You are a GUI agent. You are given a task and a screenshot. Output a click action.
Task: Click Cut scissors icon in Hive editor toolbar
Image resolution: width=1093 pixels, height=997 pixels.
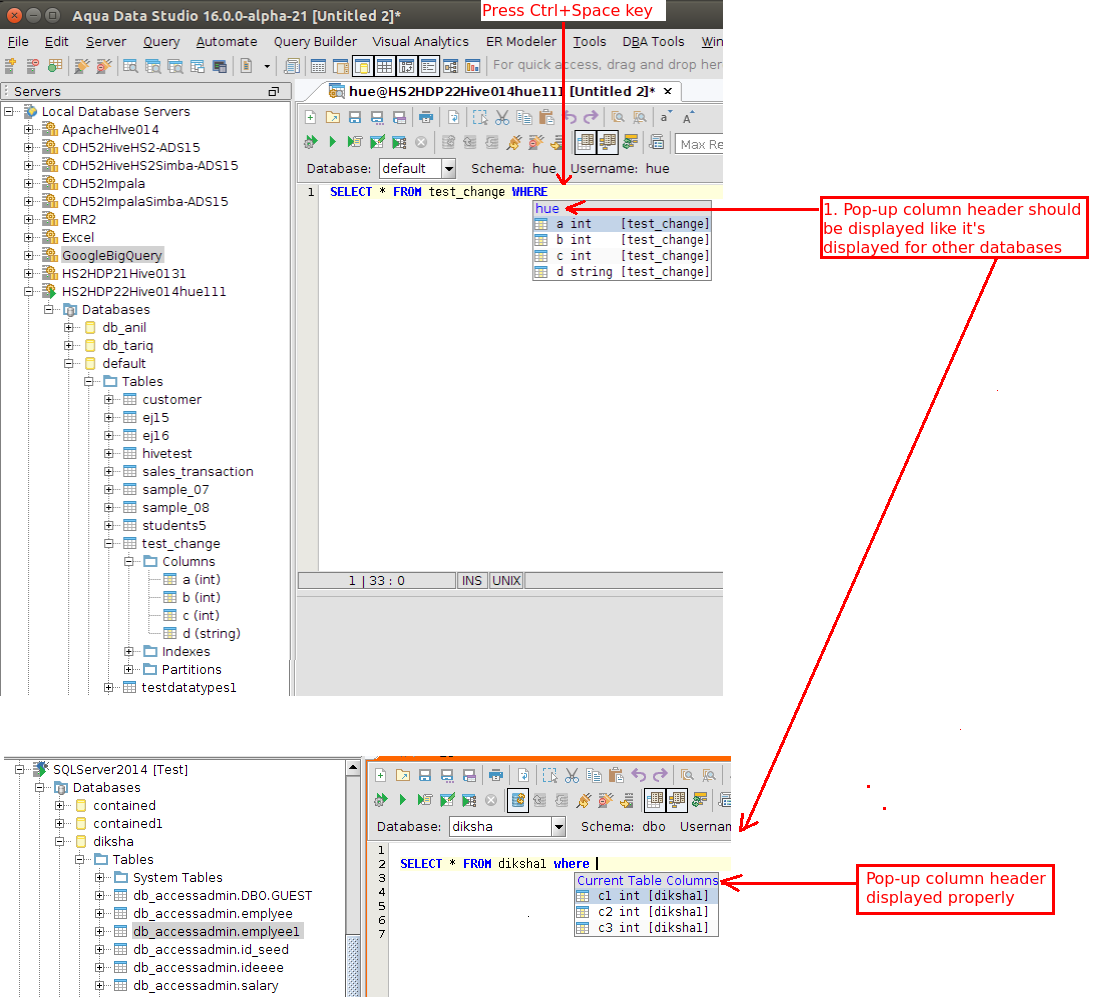pos(502,117)
